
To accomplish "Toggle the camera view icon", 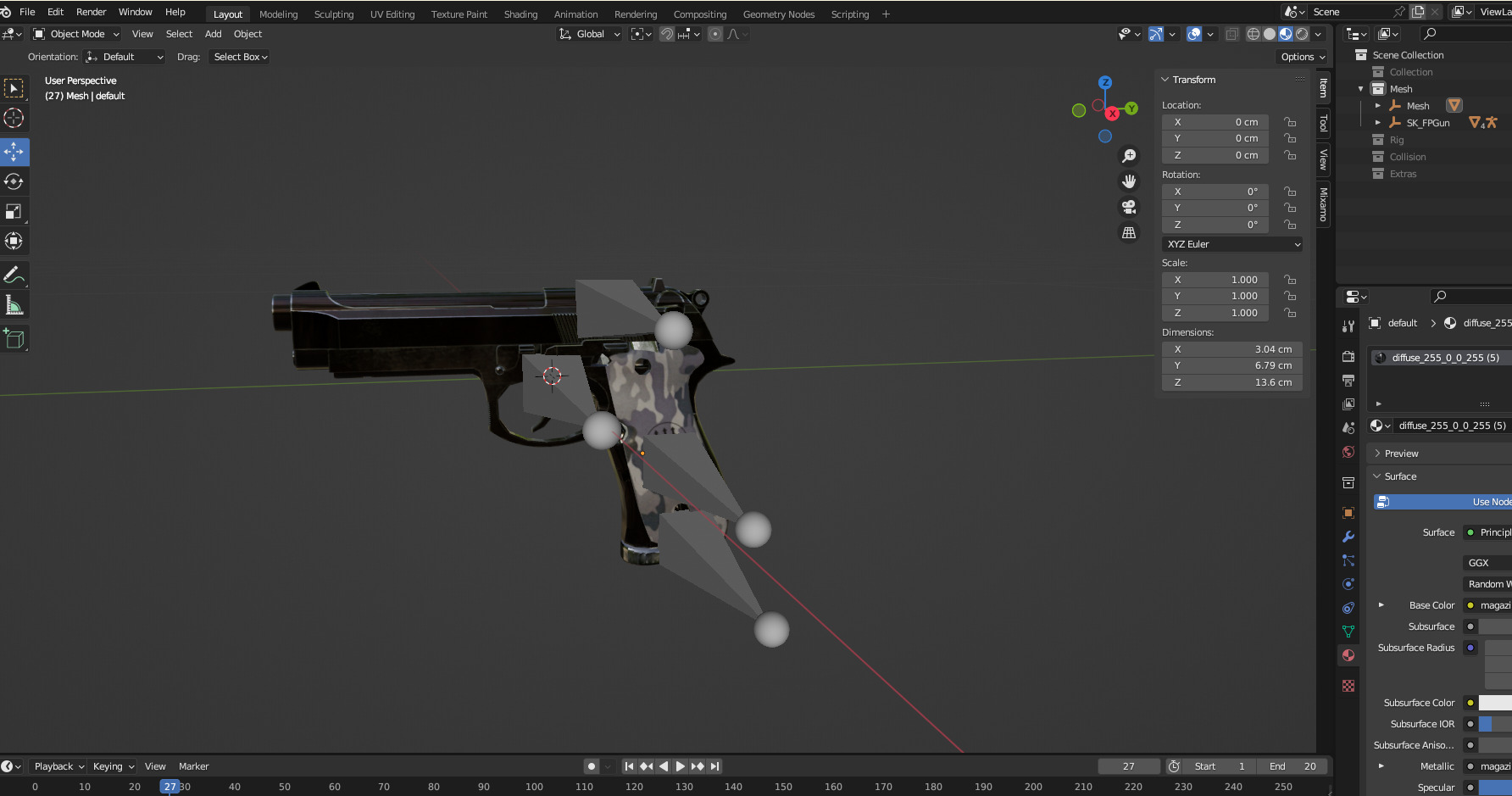I will pyautogui.click(x=1129, y=207).
